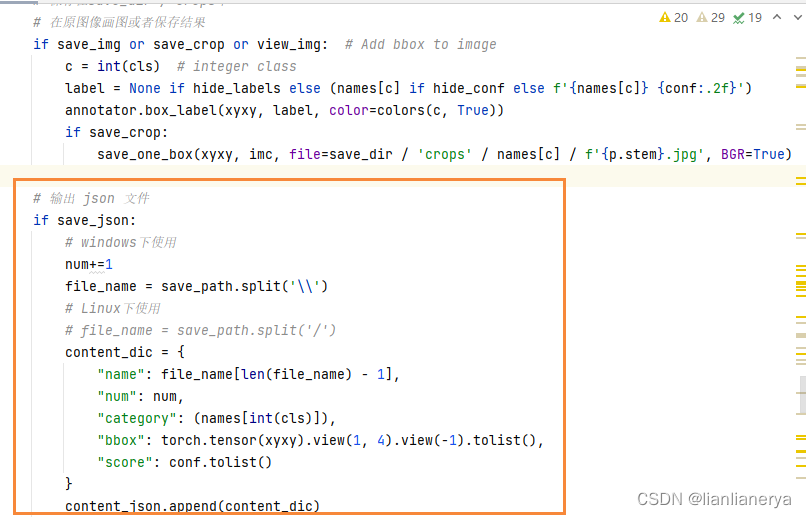
Task: Click the weak warning icon showing 29
Action: point(711,17)
